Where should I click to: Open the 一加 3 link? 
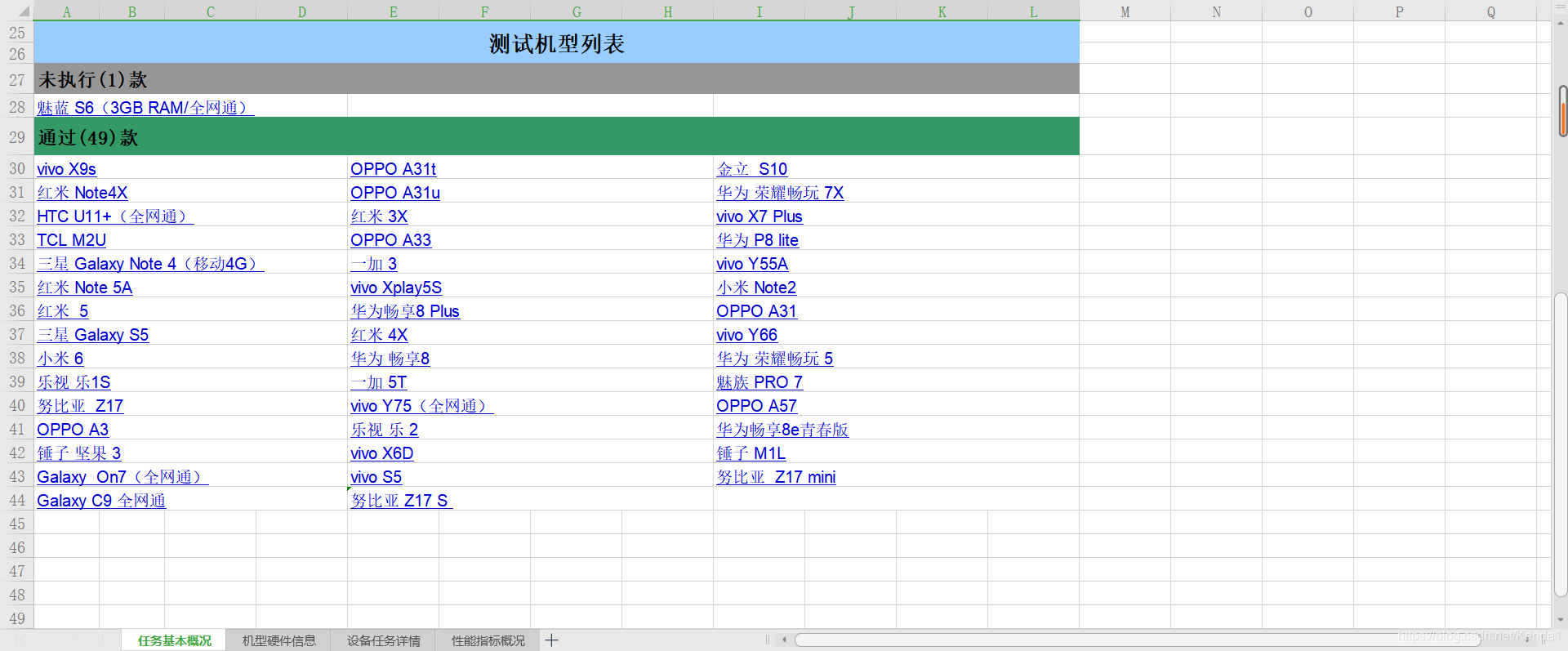coord(374,264)
